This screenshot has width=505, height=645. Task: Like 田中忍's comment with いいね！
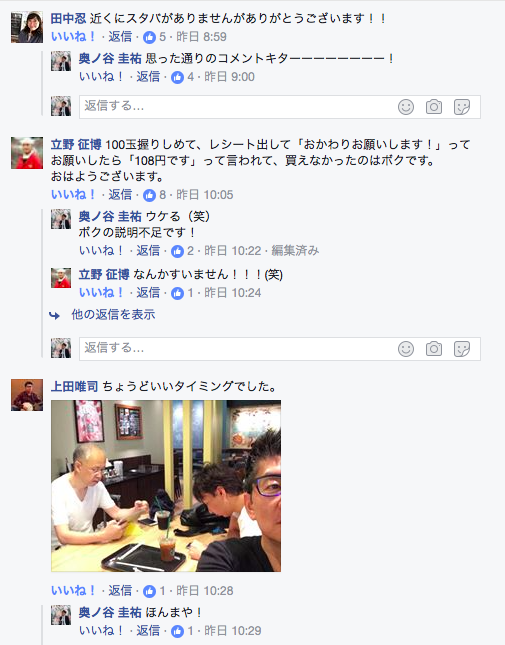[x=73, y=37]
